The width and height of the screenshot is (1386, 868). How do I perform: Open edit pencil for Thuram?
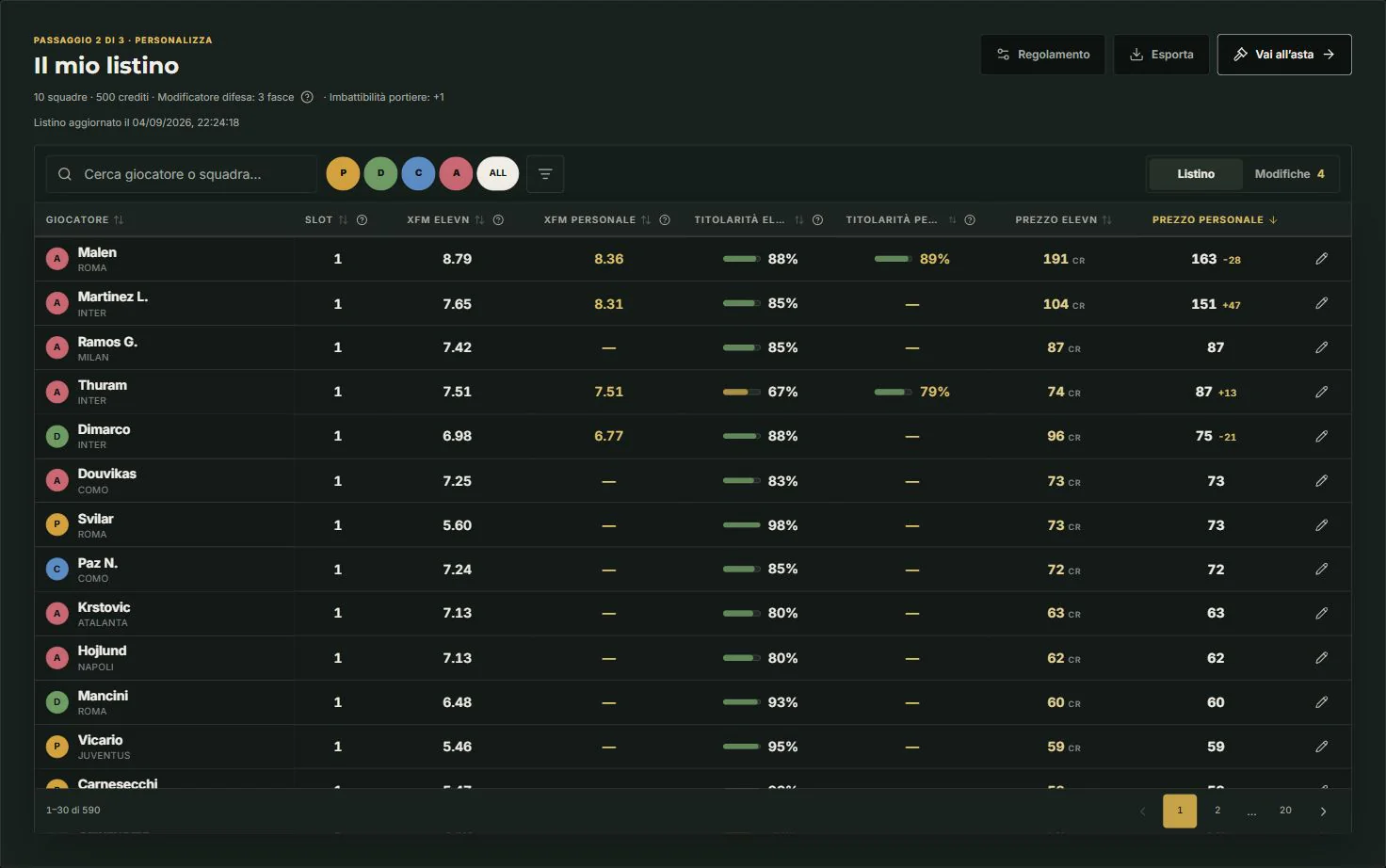(x=1321, y=392)
